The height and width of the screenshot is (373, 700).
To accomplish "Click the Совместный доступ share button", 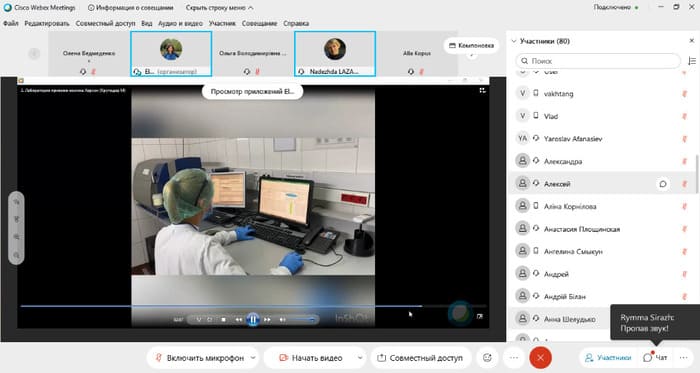I will coord(421,358).
